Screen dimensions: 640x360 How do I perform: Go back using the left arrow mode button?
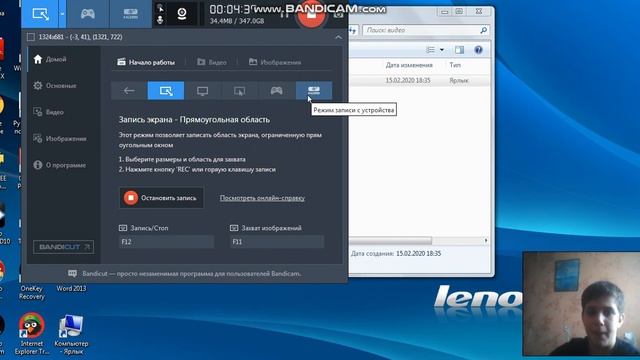click(129, 91)
